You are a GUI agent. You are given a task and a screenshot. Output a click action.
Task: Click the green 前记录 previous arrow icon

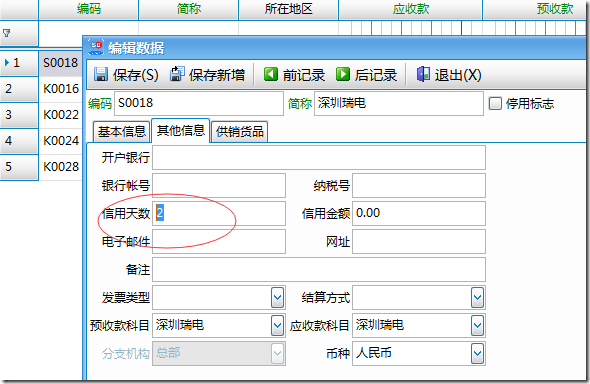pyautogui.click(x=271, y=74)
